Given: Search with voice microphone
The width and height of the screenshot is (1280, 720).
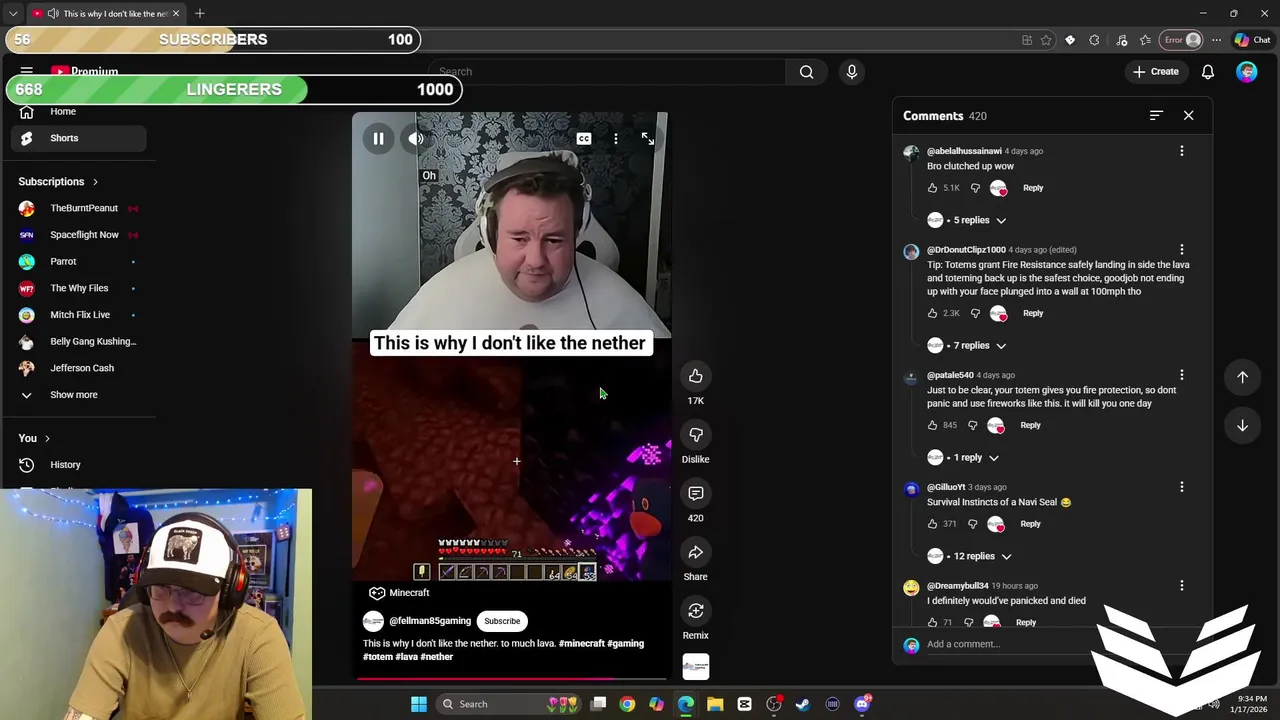Looking at the screenshot, I should click(x=852, y=72).
